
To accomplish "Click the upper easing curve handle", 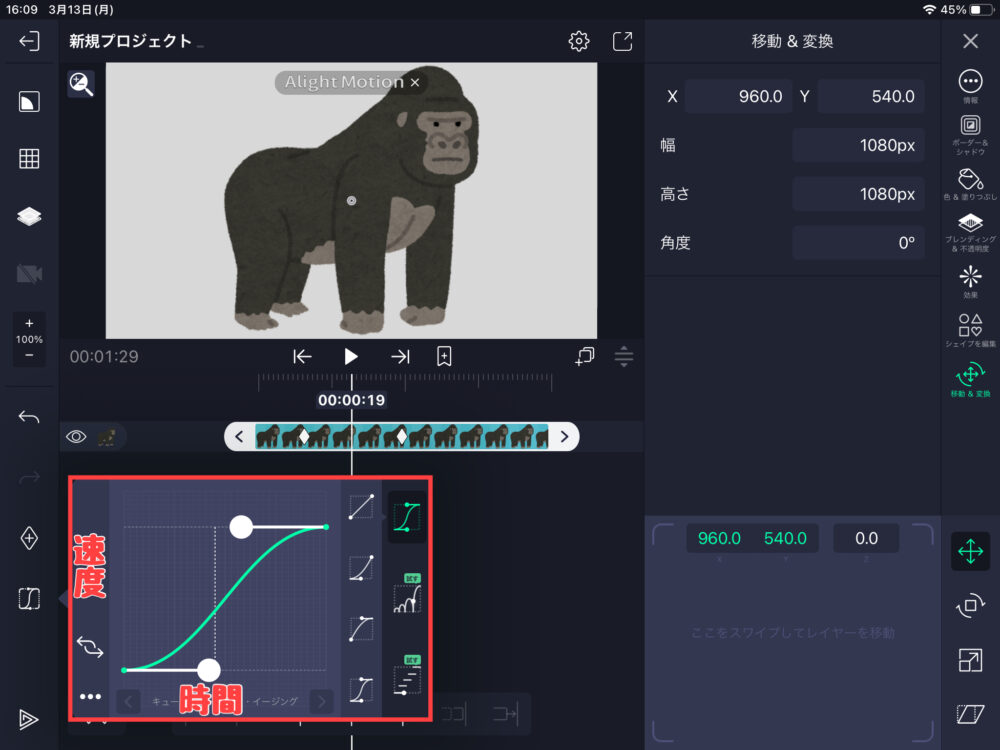I will [x=241, y=526].
